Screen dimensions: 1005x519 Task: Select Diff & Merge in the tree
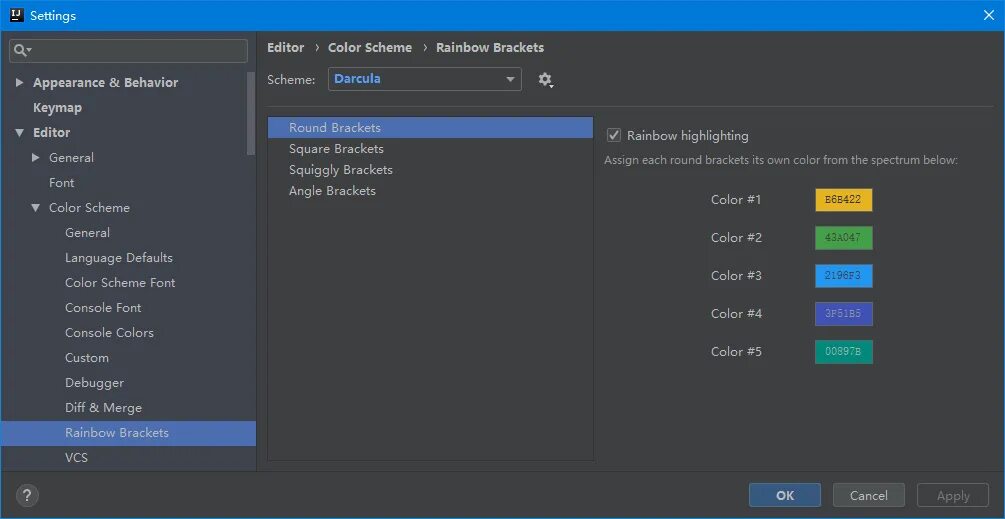coord(103,408)
